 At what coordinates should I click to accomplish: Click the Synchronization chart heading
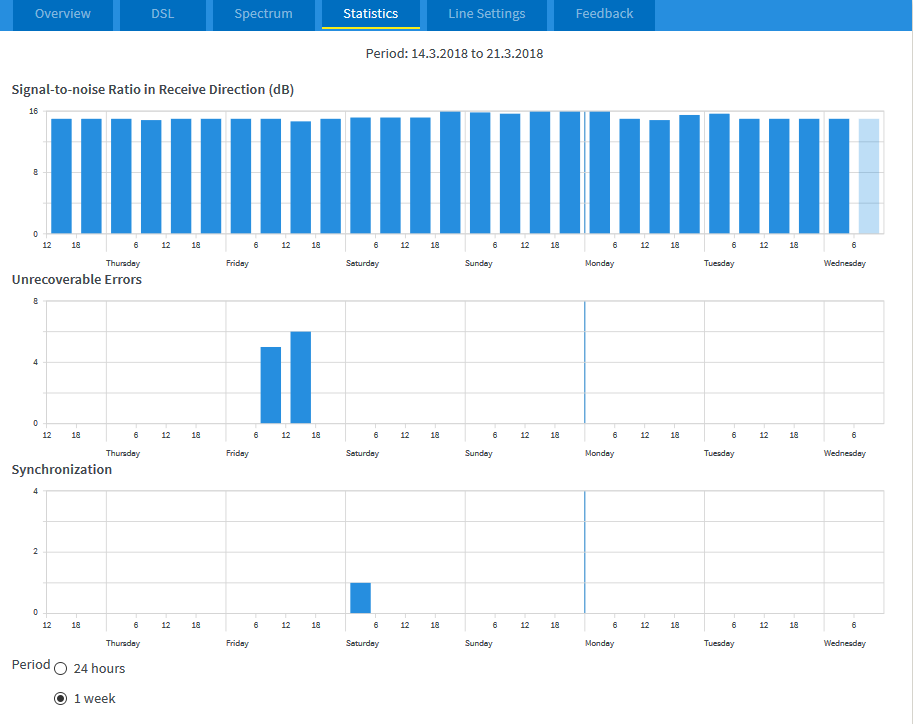coord(62,470)
